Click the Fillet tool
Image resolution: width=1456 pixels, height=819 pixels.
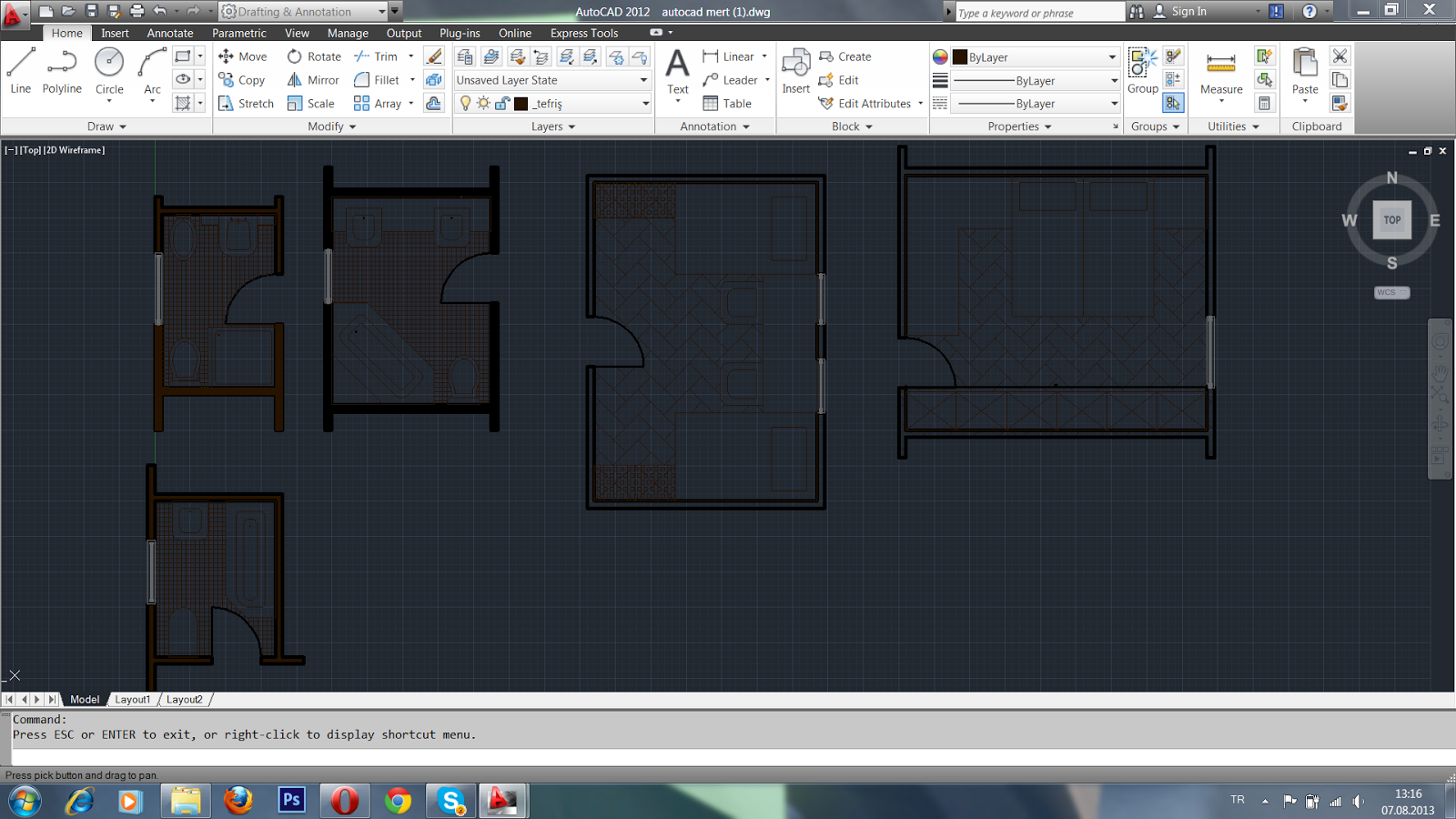click(378, 80)
